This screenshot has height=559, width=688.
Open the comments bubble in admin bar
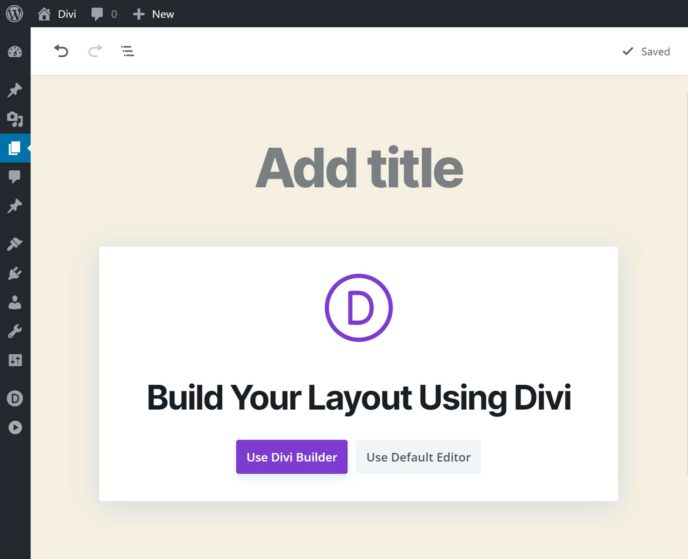[104, 14]
